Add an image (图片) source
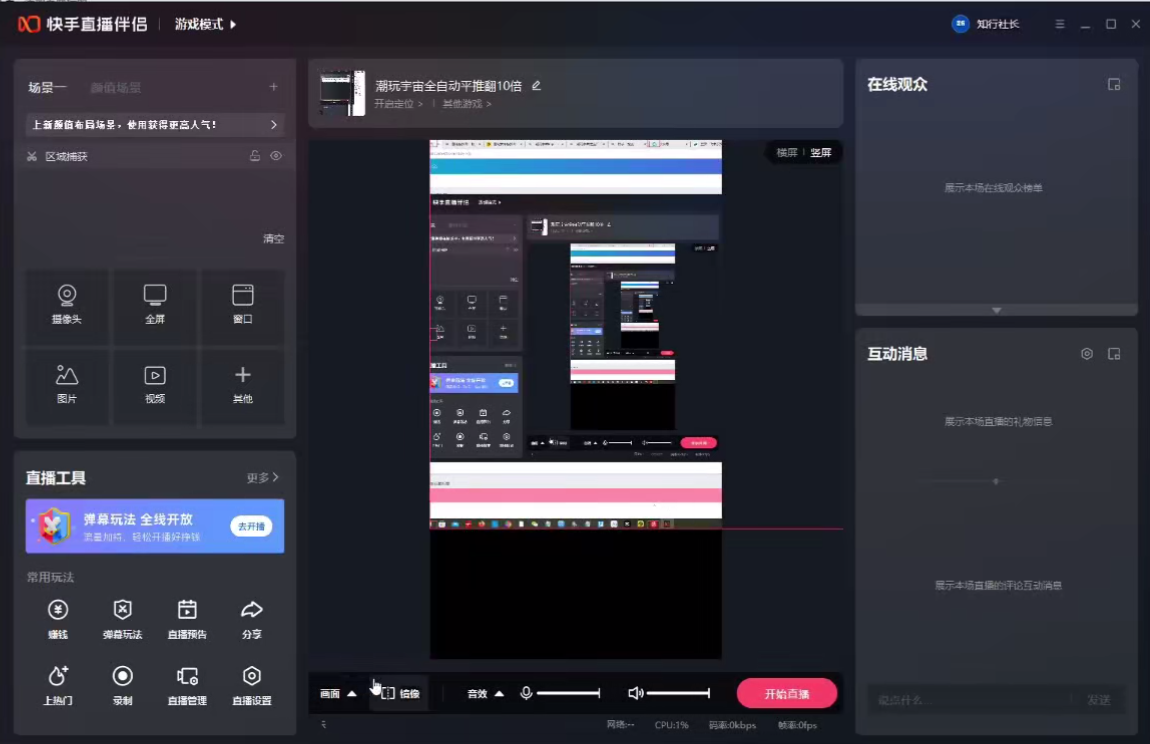The width and height of the screenshot is (1150, 744). (67, 384)
